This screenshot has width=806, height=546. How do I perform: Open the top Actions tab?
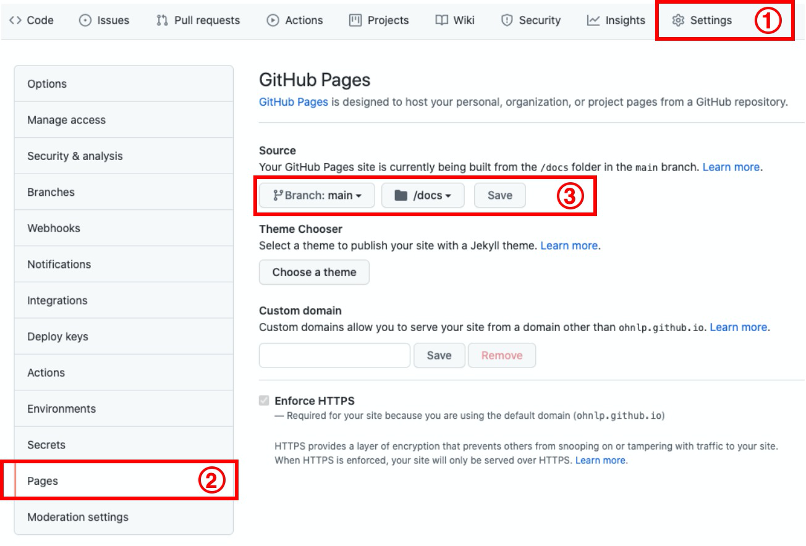(295, 20)
